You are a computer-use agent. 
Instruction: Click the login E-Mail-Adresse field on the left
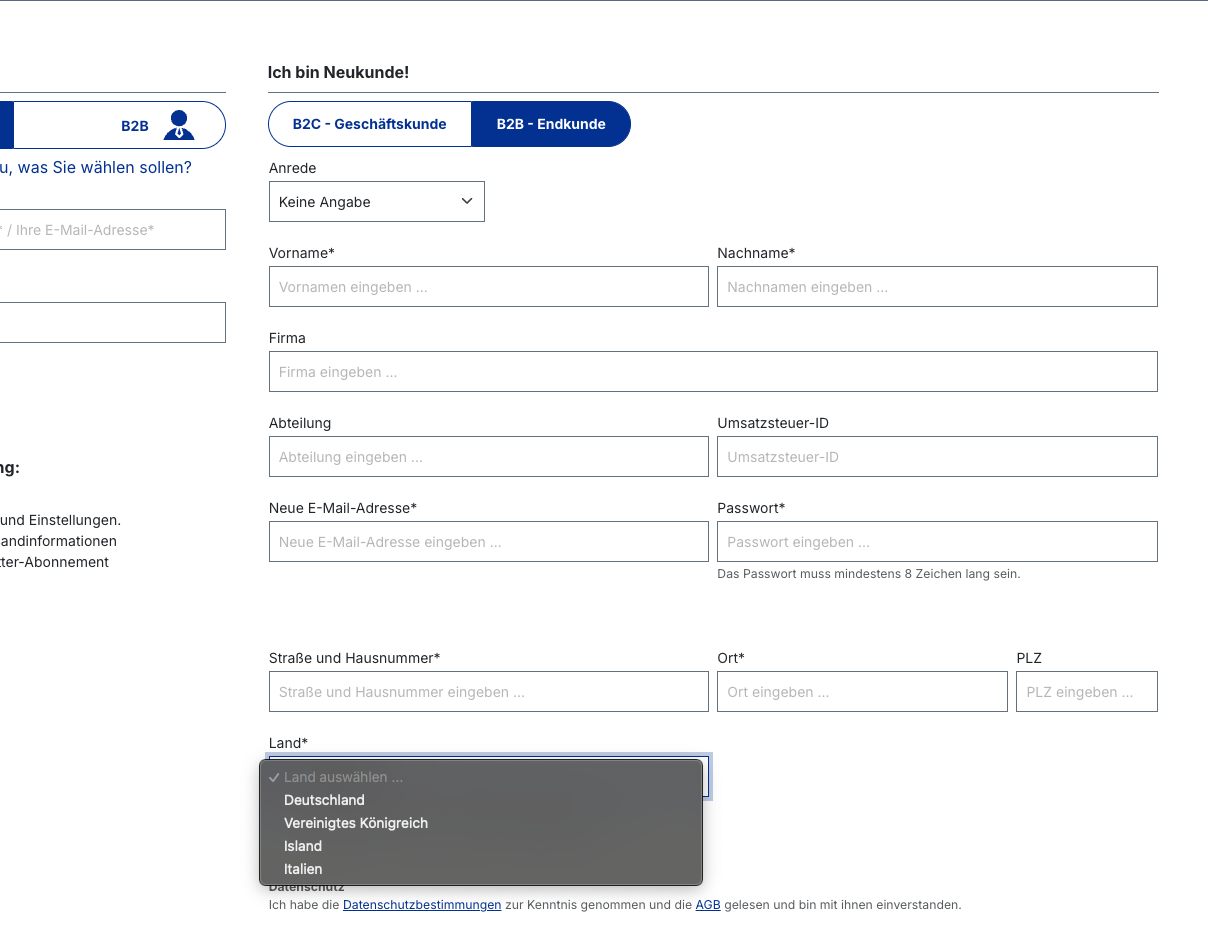(x=112, y=230)
